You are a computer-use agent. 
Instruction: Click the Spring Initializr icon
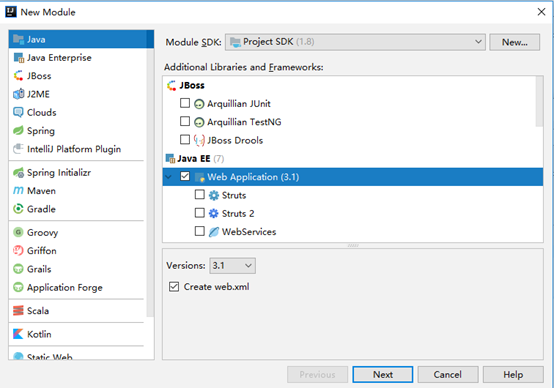[x=18, y=172]
